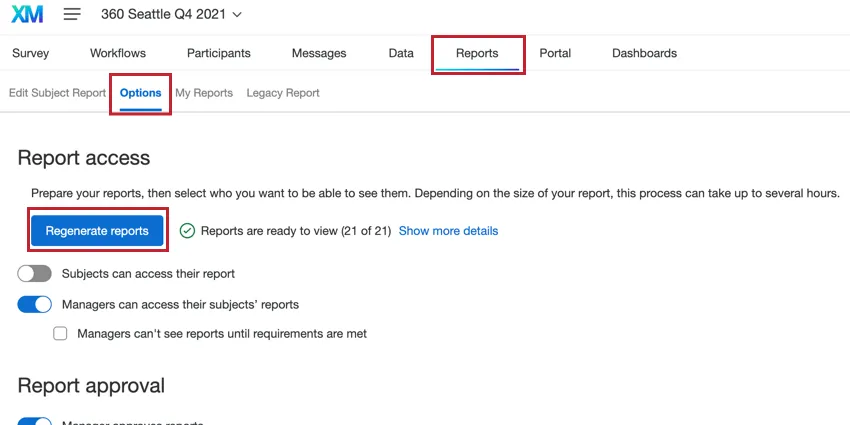Image resolution: width=850 pixels, height=425 pixels.
Task: Toggle Subjects can access their report
Action: [34, 273]
